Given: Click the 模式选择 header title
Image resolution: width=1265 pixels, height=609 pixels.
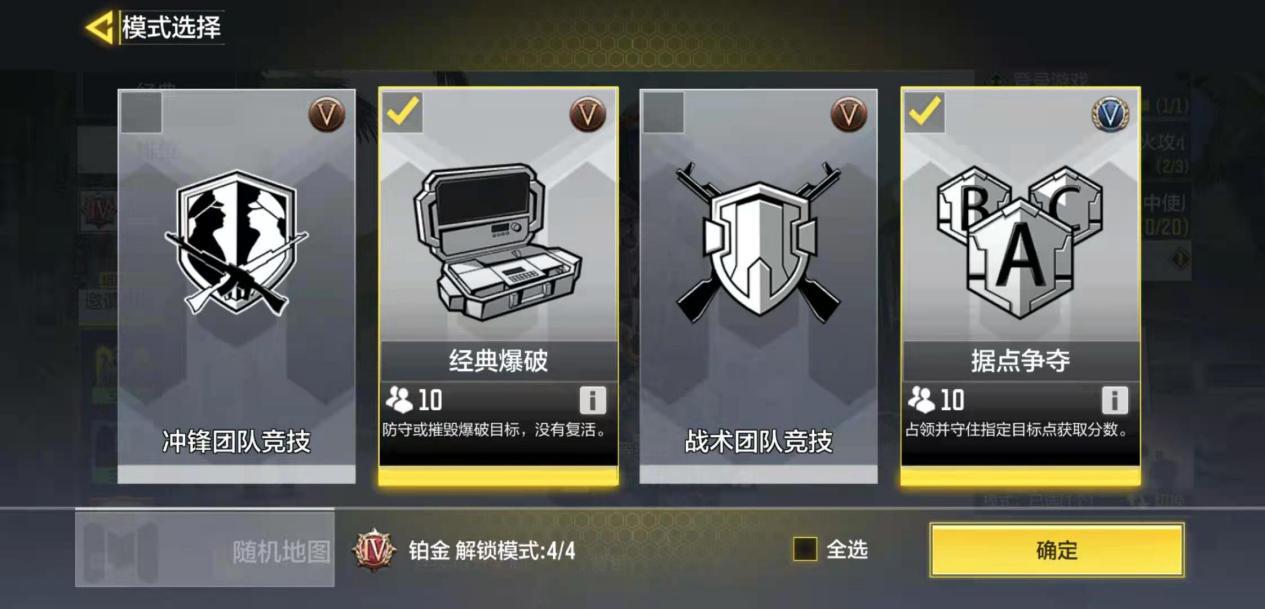Looking at the screenshot, I should click(171, 27).
